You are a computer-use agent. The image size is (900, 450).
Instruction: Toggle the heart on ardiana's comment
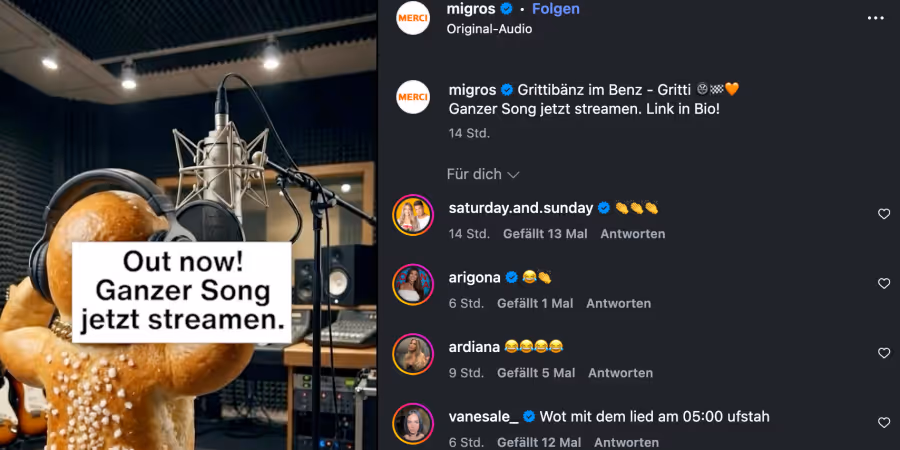(884, 353)
